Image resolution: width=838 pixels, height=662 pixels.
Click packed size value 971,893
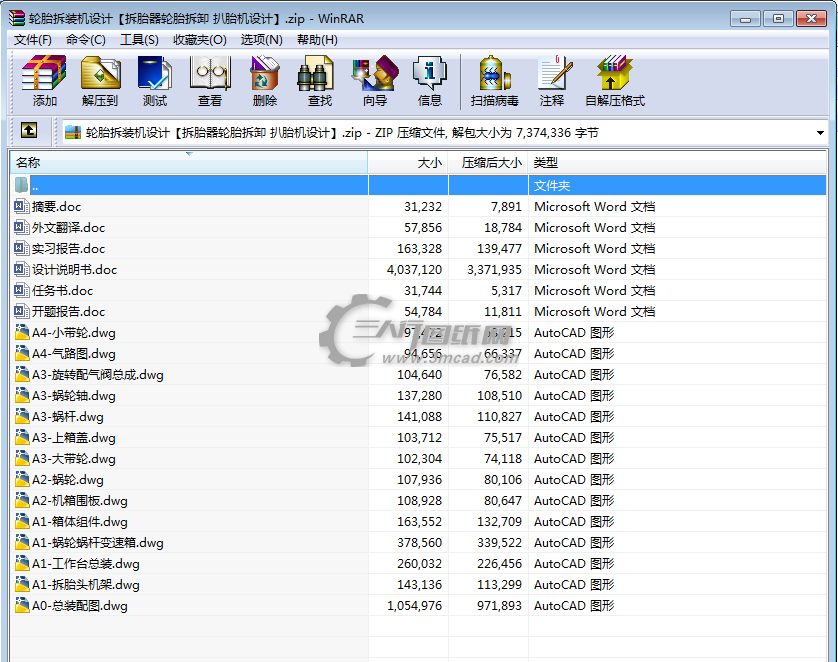(x=499, y=605)
